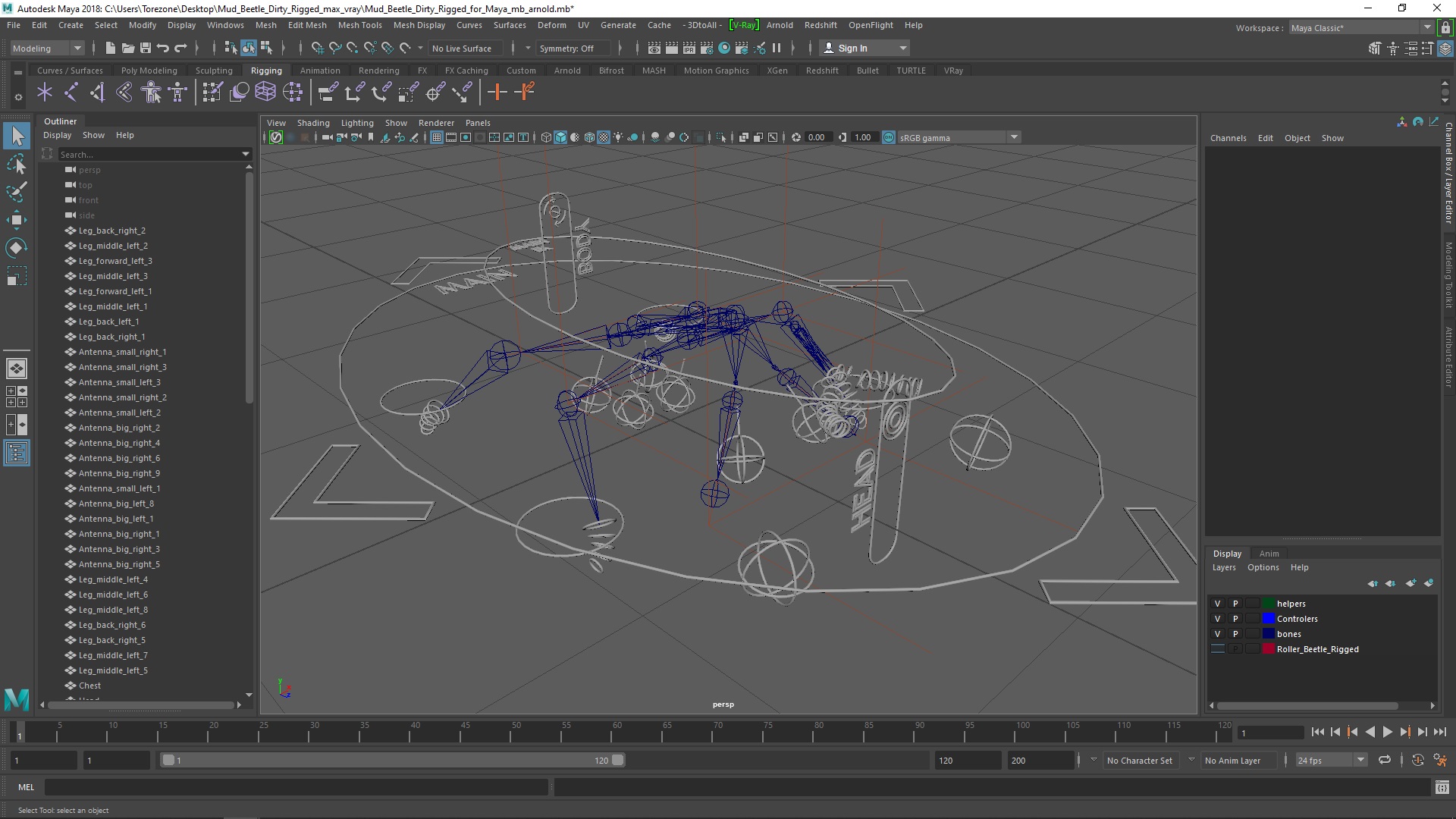Open the Renderer dropdown menu

(x=436, y=123)
